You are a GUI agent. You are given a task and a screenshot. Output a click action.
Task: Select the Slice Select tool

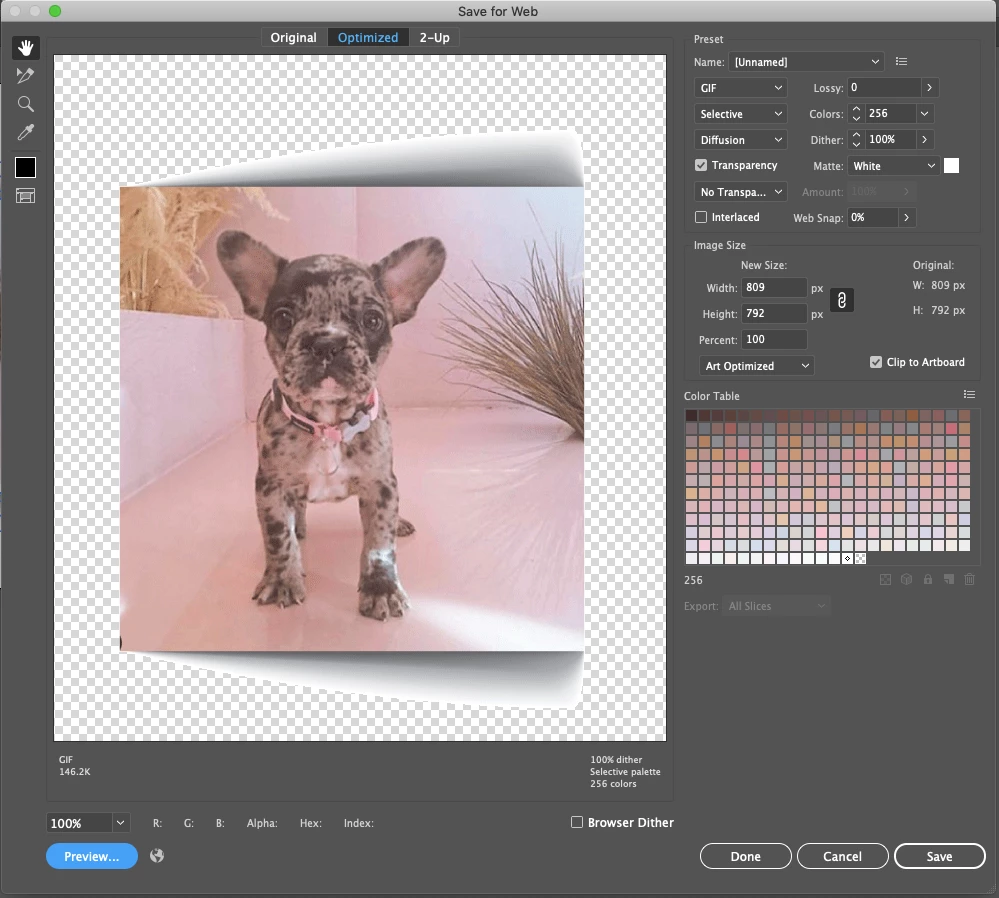coord(25,76)
